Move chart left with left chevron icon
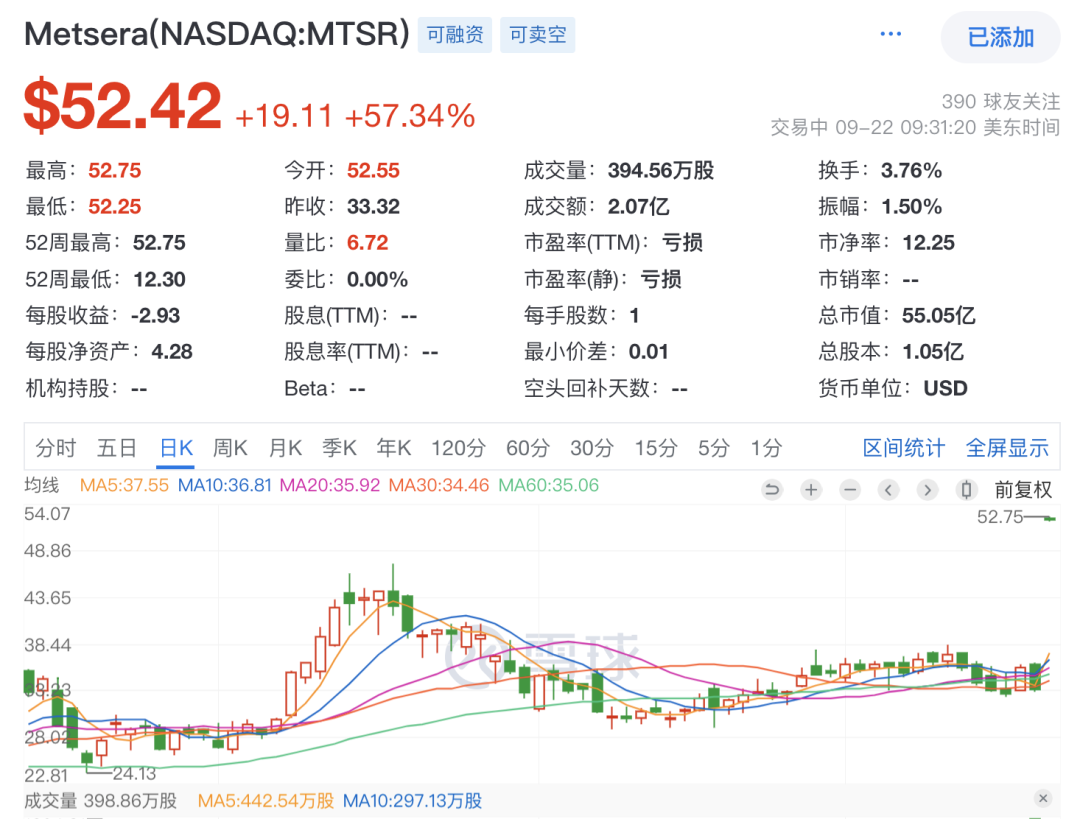The image size is (1080, 819). (889, 490)
